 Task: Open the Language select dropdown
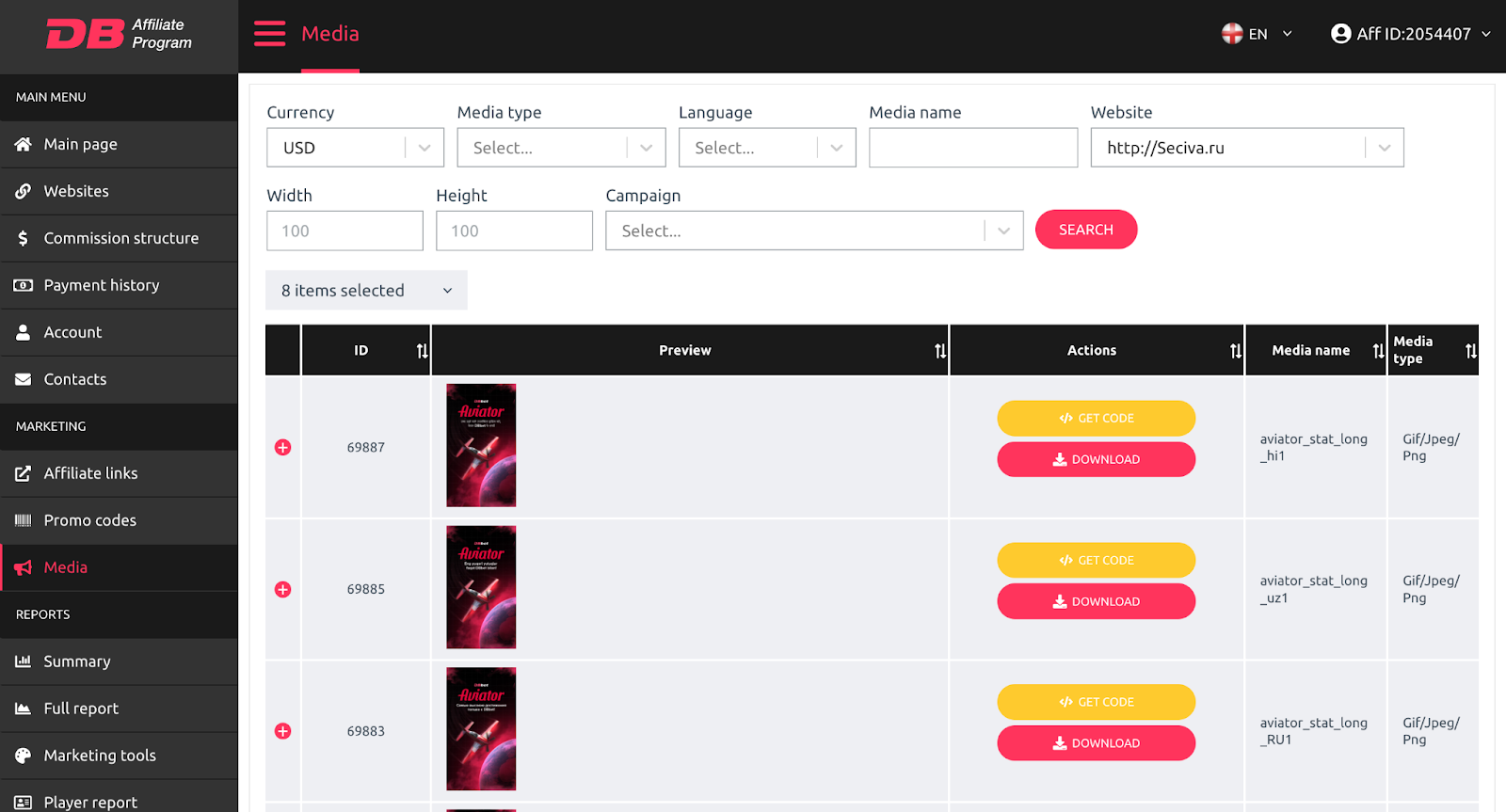[767, 148]
